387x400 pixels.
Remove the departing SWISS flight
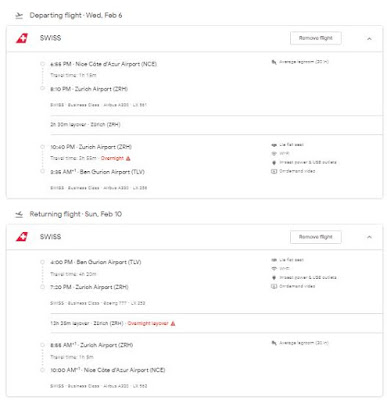click(316, 38)
